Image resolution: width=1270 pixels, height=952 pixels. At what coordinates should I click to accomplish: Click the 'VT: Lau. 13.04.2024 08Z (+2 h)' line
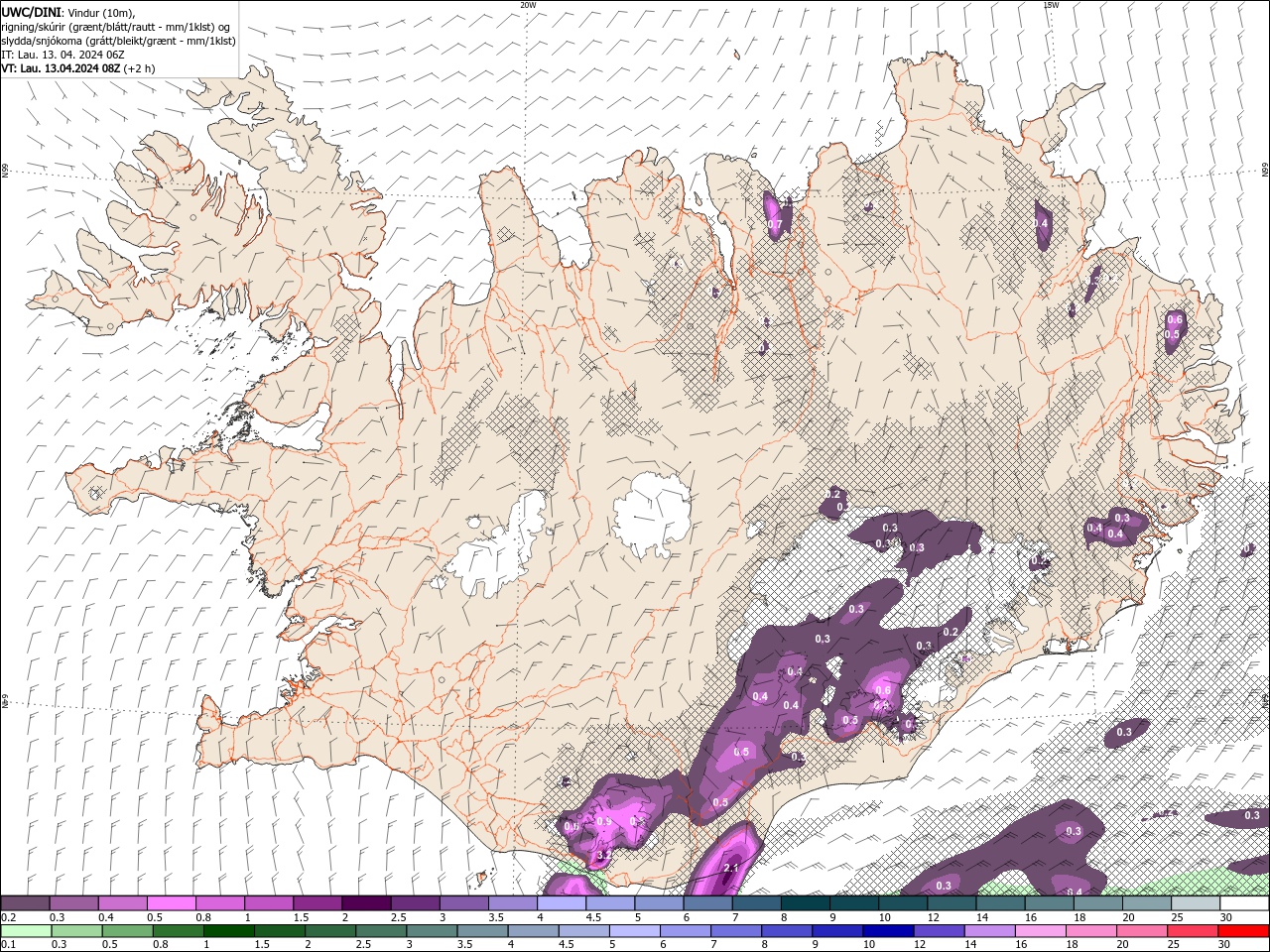point(78,68)
